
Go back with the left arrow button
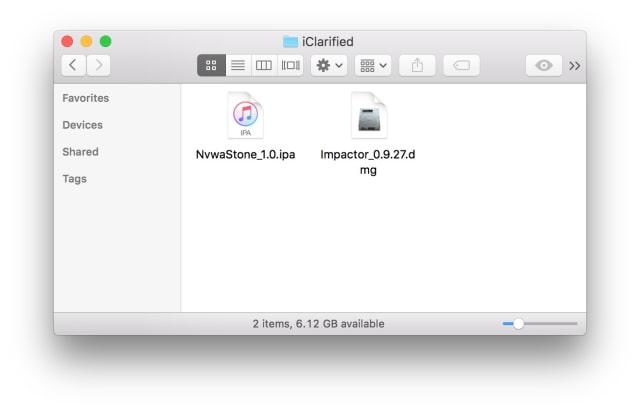(x=74, y=65)
